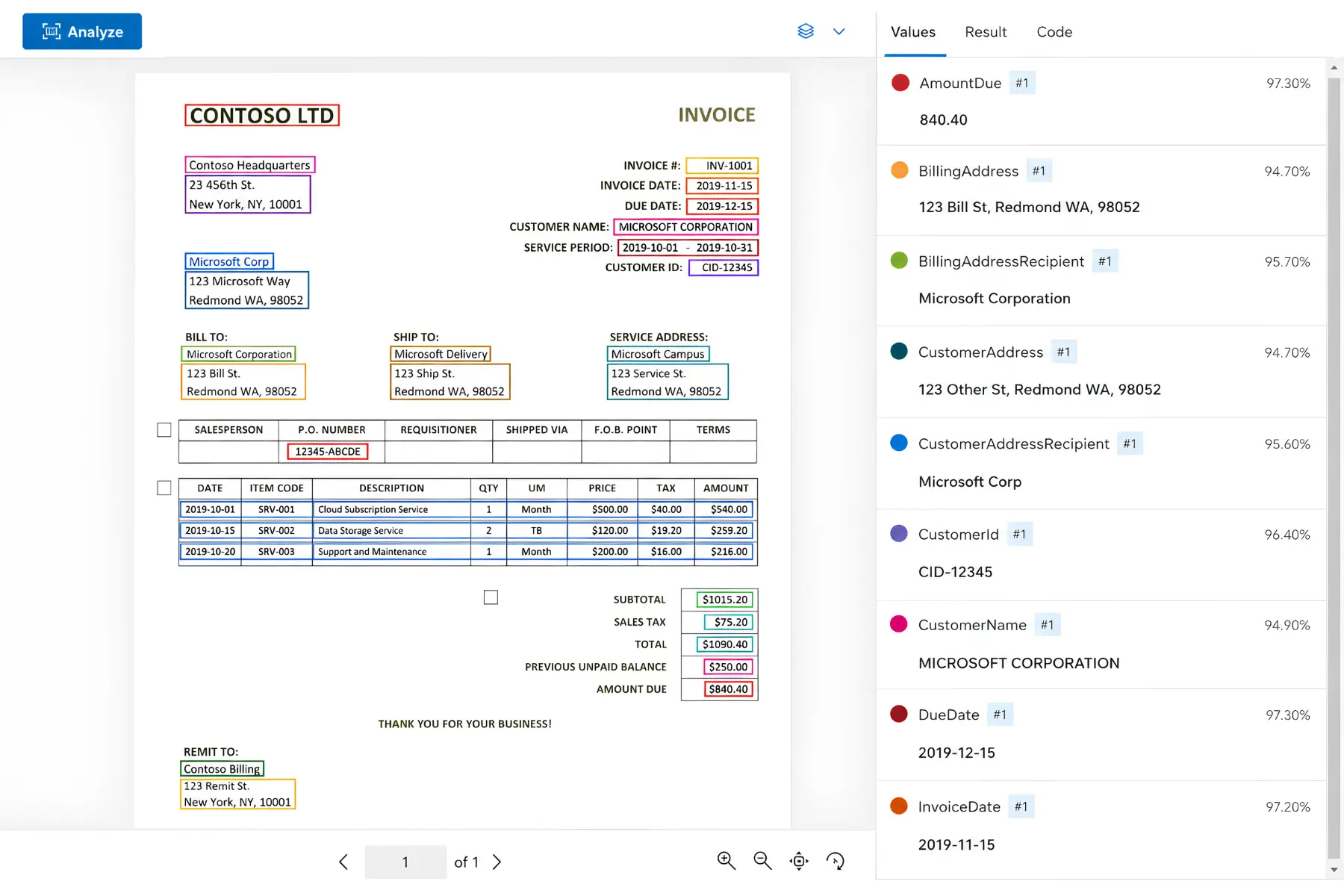Switch to the Values tab
Image resolution: width=1344 pixels, height=896 pixels.
pyautogui.click(x=913, y=32)
